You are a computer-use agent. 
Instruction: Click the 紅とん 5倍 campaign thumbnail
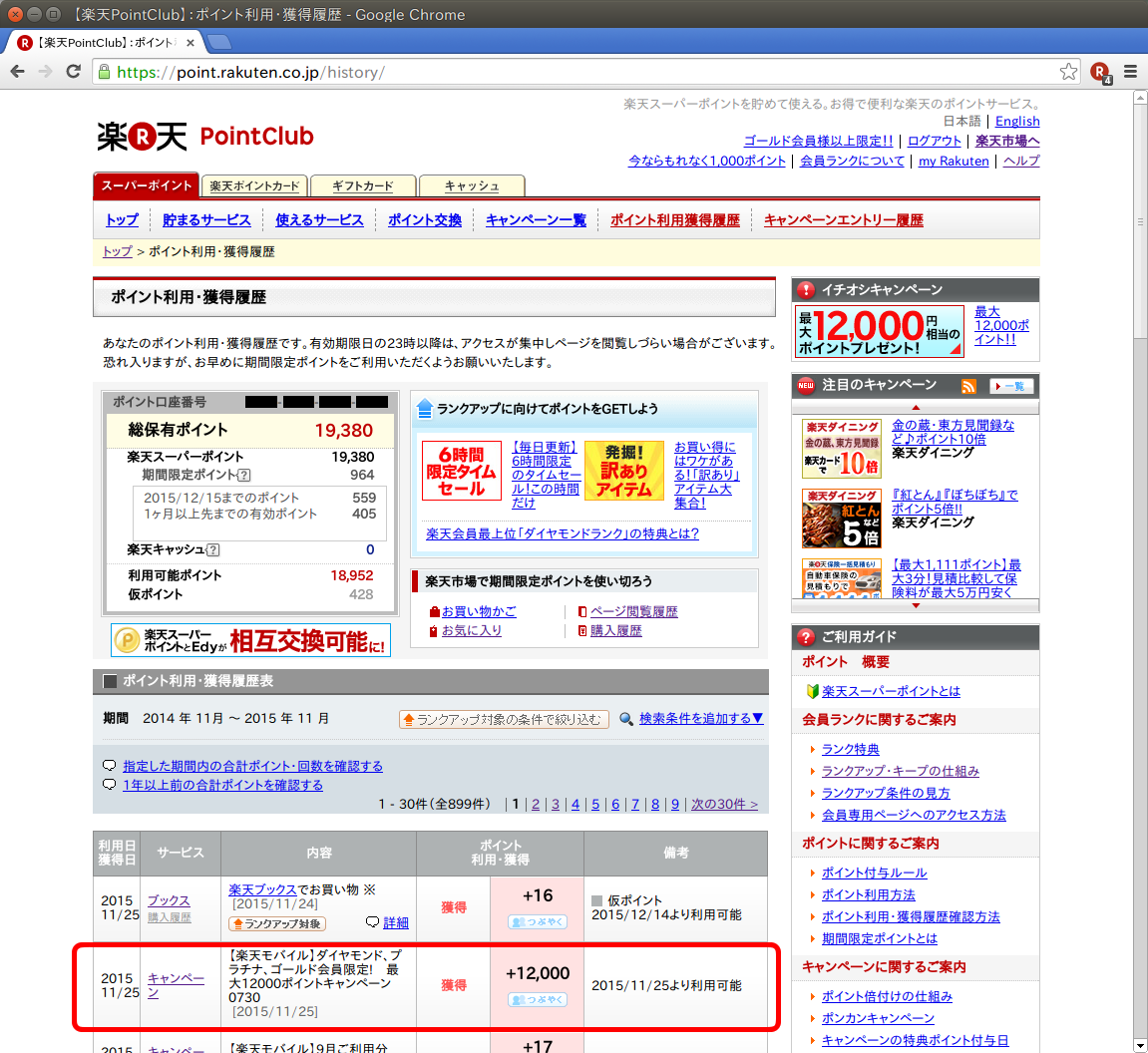[841, 519]
